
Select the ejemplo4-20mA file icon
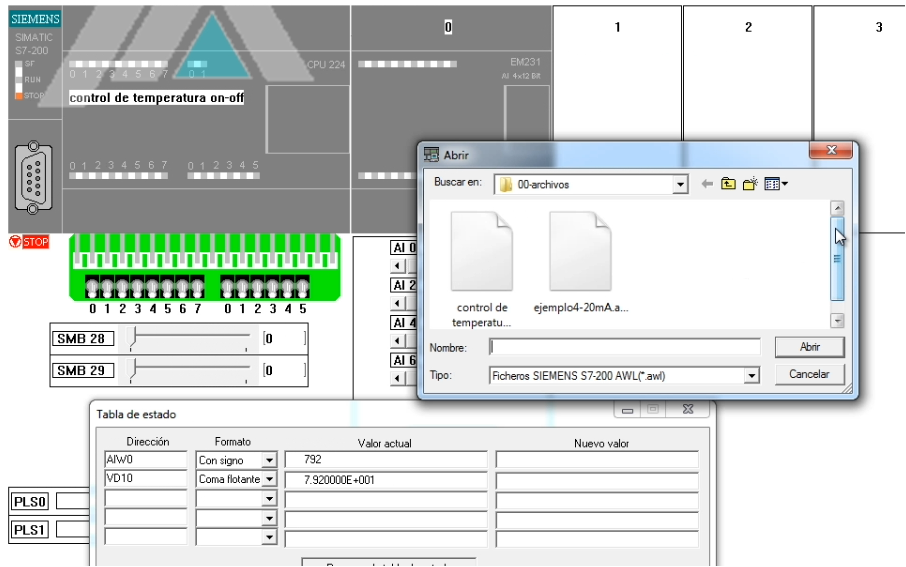tap(580, 251)
